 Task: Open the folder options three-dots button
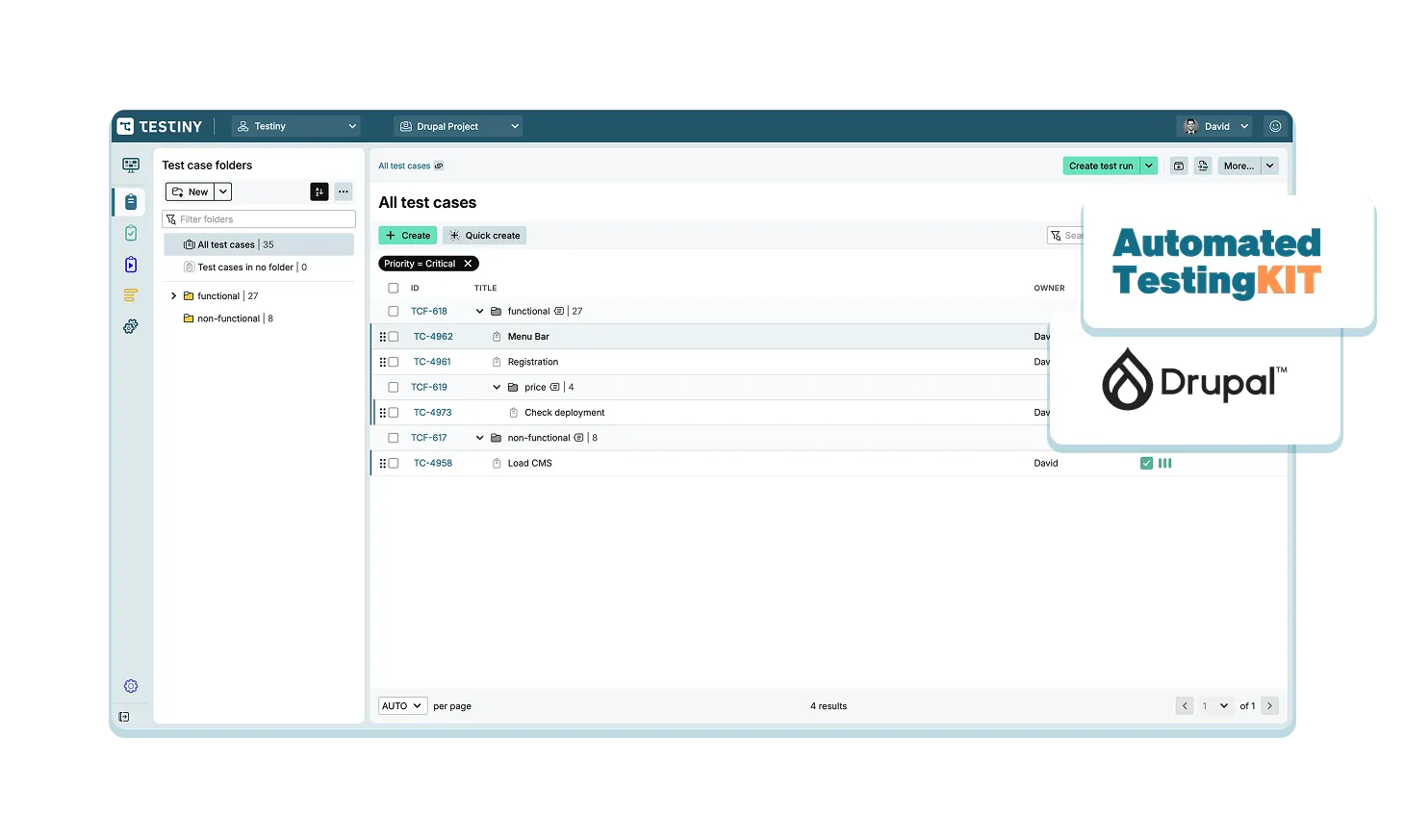click(344, 191)
